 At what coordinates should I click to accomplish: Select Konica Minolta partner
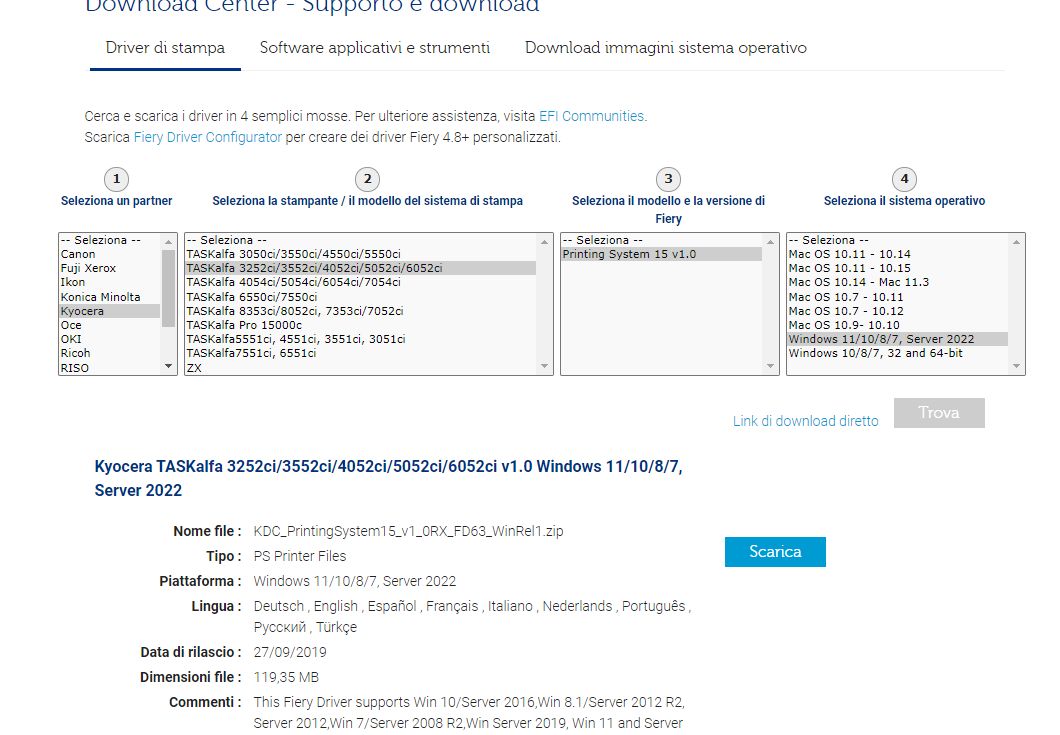pos(110,297)
